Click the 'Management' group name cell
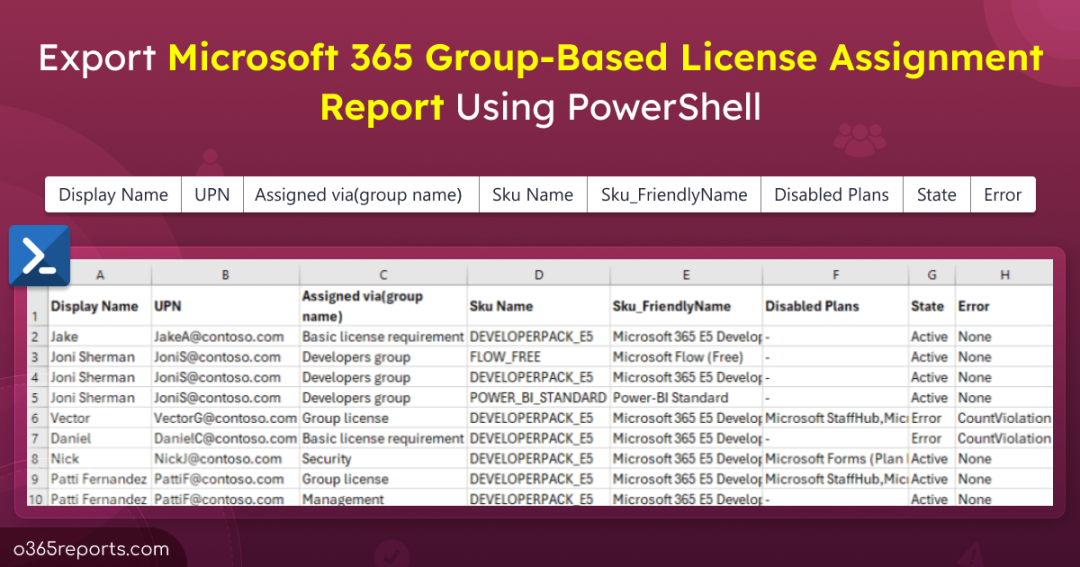This screenshot has height=567, width=1080. pos(383,498)
